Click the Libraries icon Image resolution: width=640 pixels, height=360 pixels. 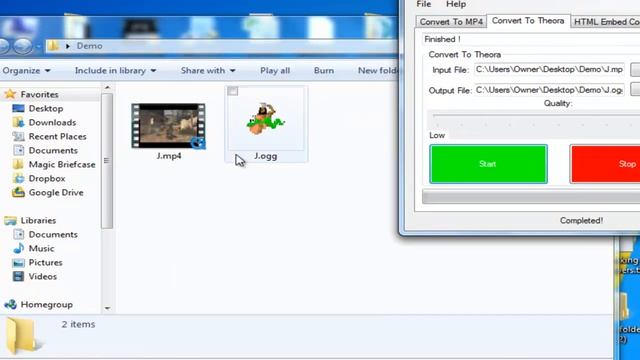point(10,220)
